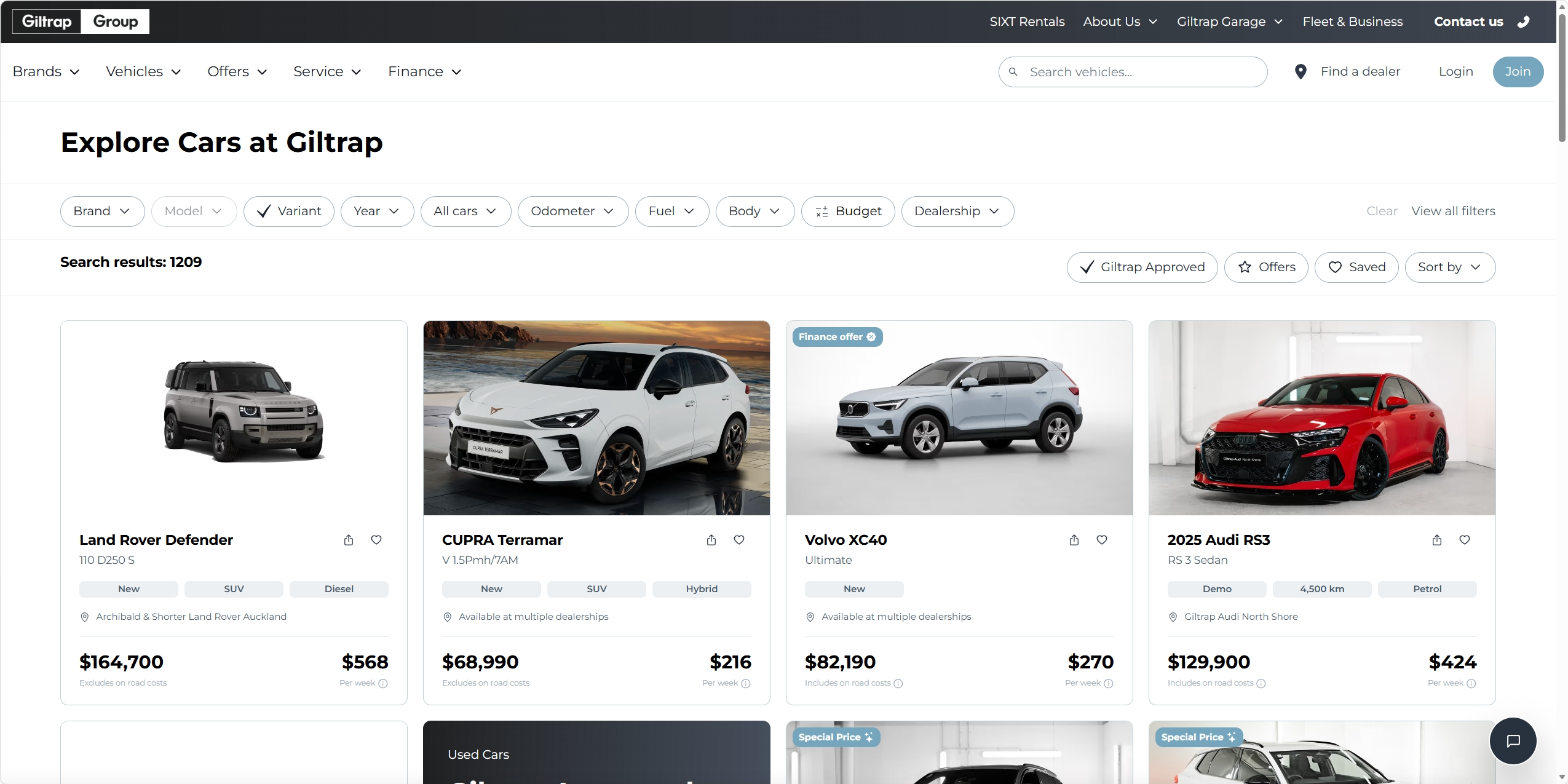1568x784 pixels.
Task: Open the Budget filter
Action: 848,212
